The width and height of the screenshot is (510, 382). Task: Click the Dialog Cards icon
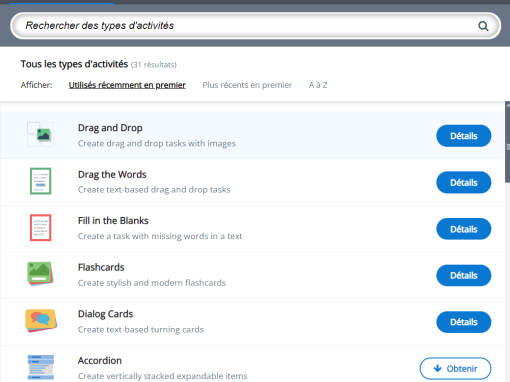click(x=41, y=321)
